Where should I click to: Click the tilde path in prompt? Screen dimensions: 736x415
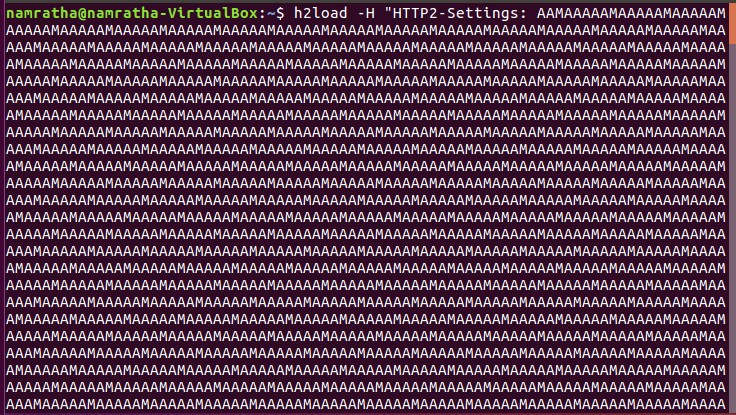(x=271, y=14)
